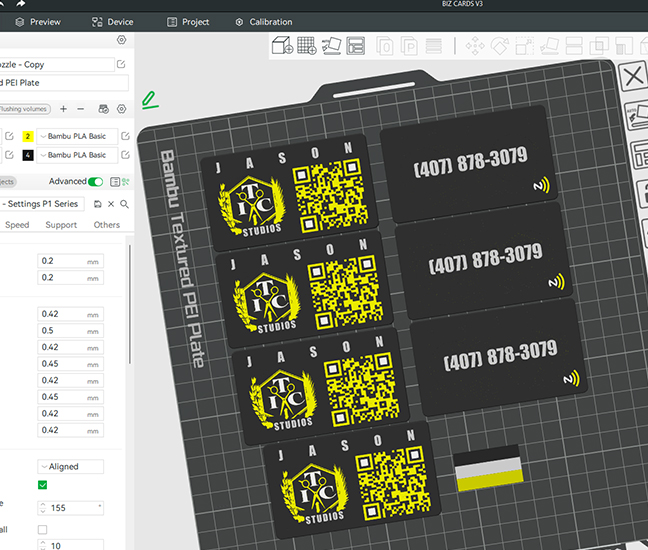Click the 155 value stepper arrows

[43, 508]
